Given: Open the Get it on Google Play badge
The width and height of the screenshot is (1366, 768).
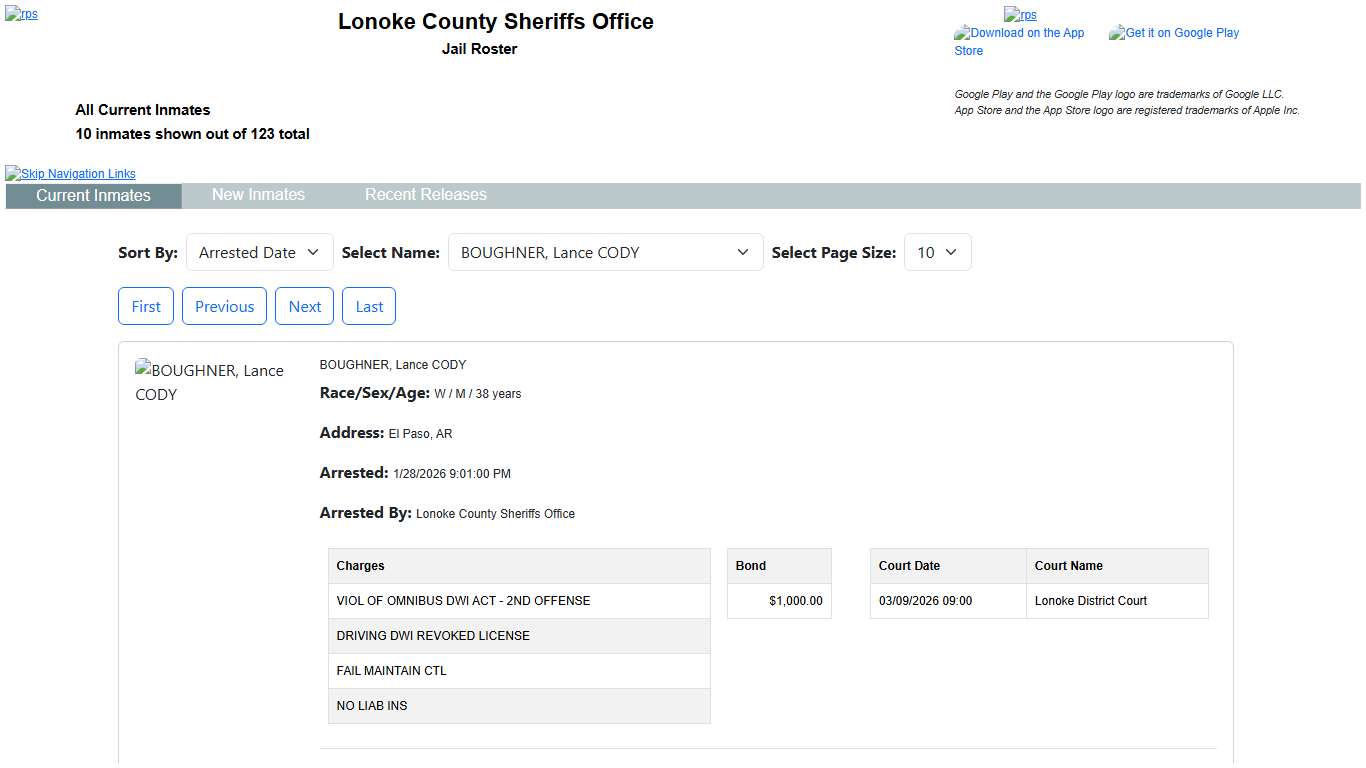Looking at the screenshot, I should point(1174,33).
